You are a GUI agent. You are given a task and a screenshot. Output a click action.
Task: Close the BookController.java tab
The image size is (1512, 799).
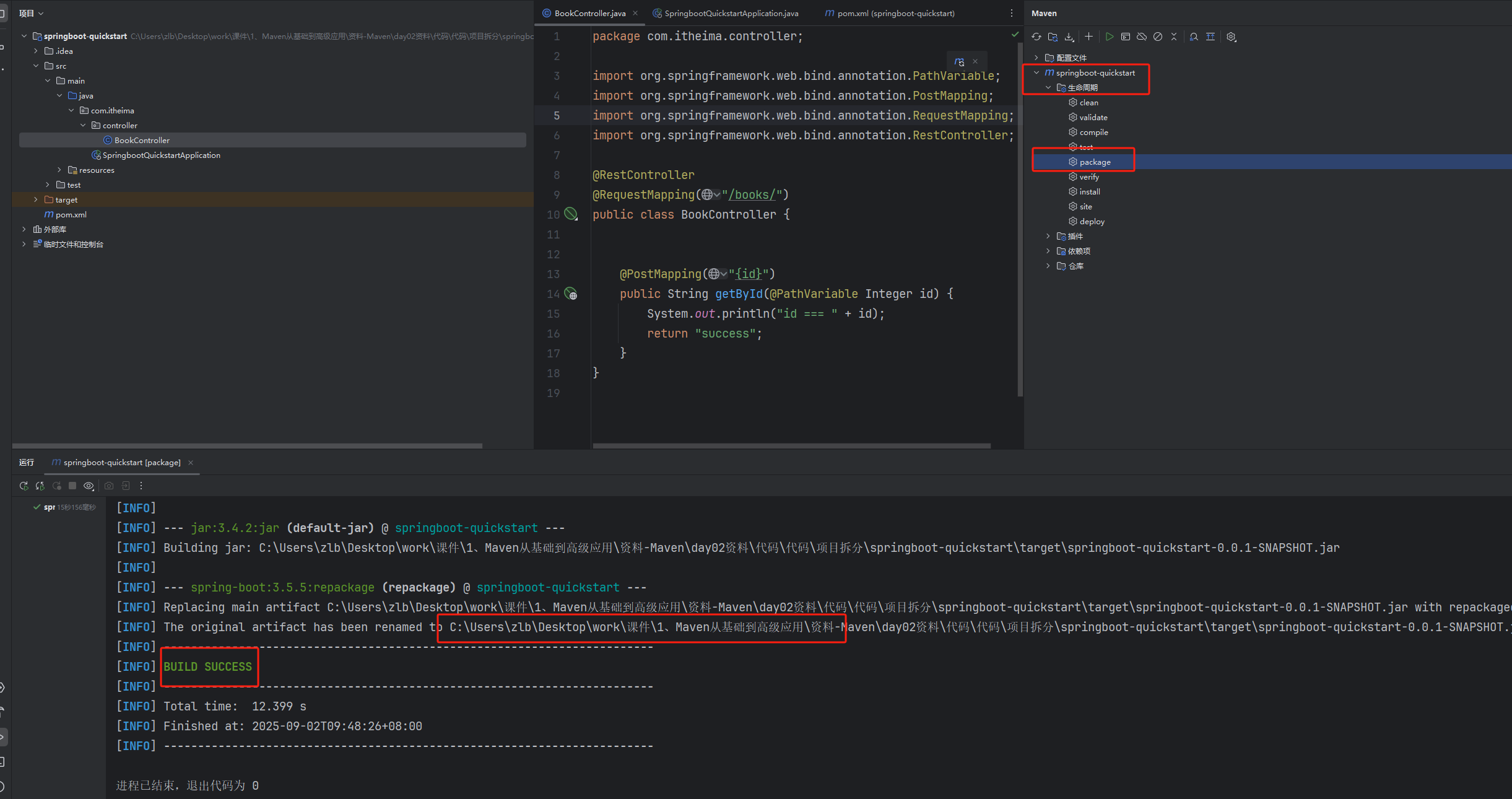635,13
